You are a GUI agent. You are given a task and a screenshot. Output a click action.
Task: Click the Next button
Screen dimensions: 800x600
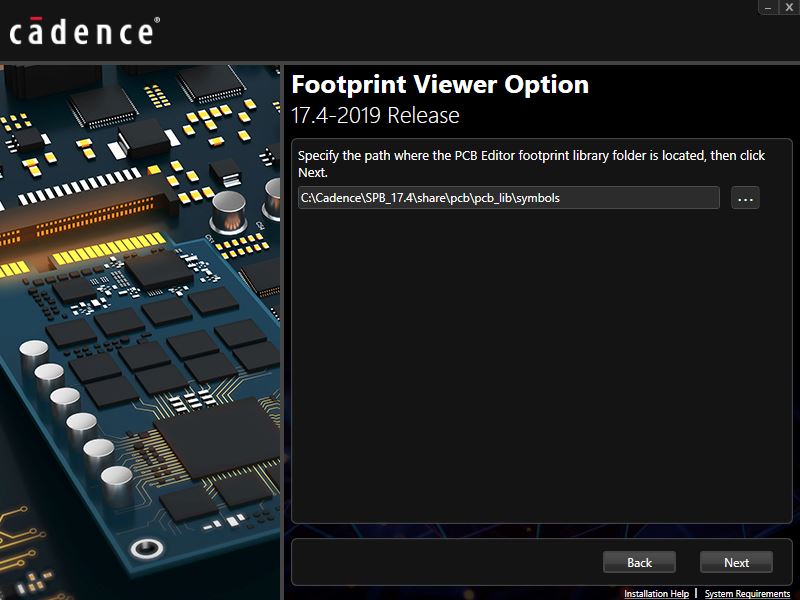(x=736, y=562)
